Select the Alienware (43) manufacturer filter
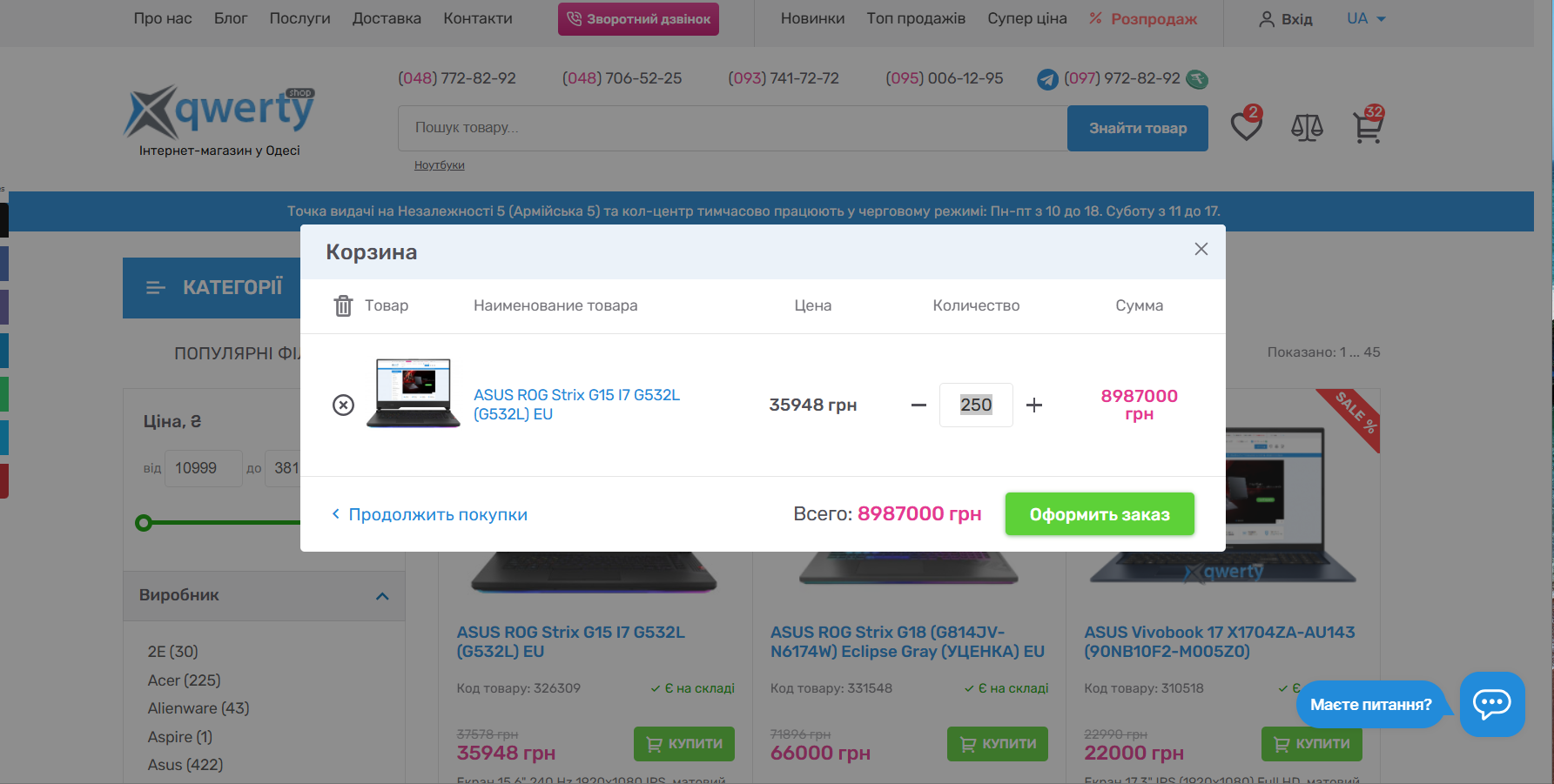The width and height of the screenshot is (1554, 784). (x=198, y=708)
